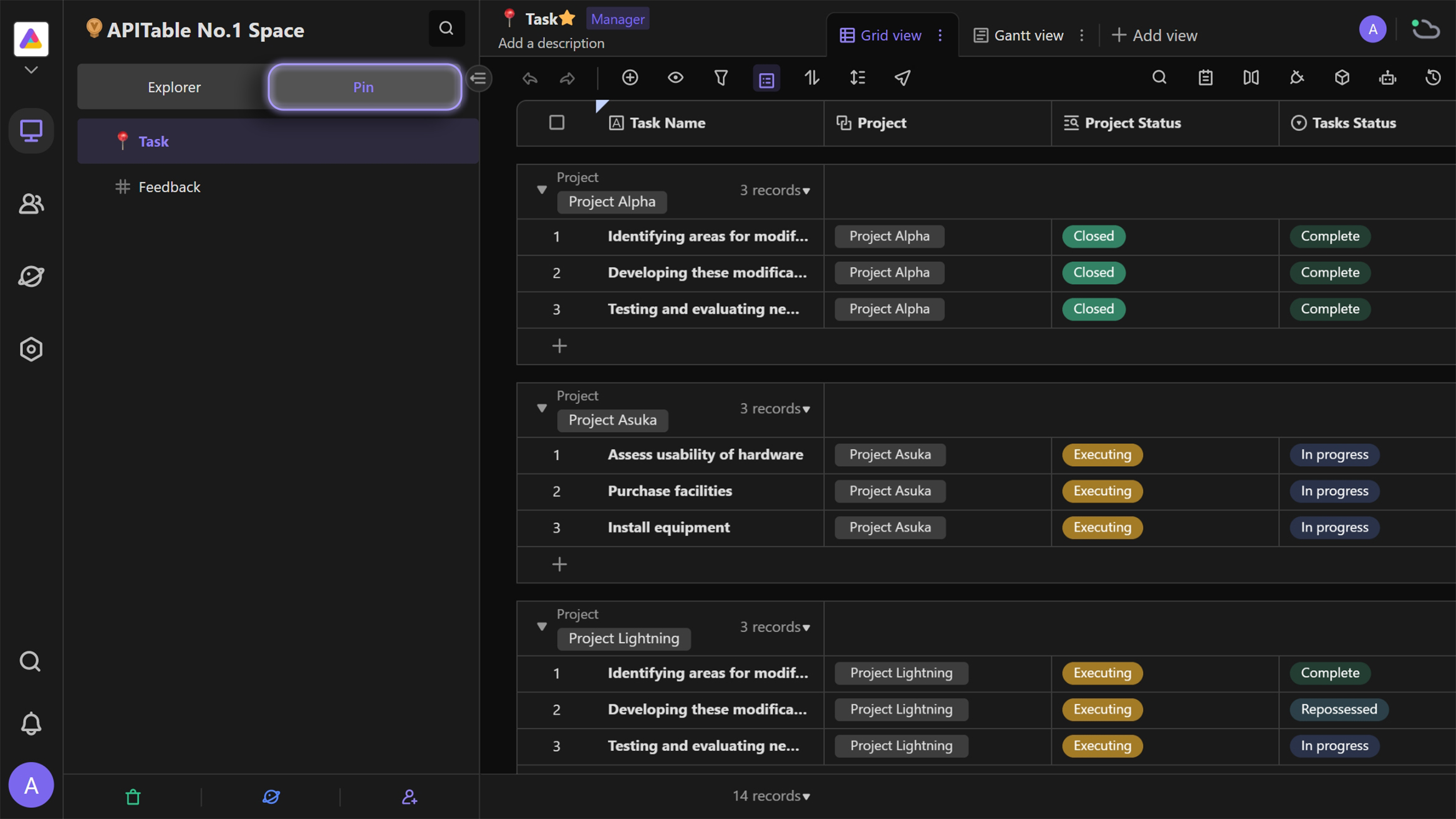This screenshot has height=819, width=1456.
Task: Open quick search in left sidebar
Action: click(x=30, y=661)
